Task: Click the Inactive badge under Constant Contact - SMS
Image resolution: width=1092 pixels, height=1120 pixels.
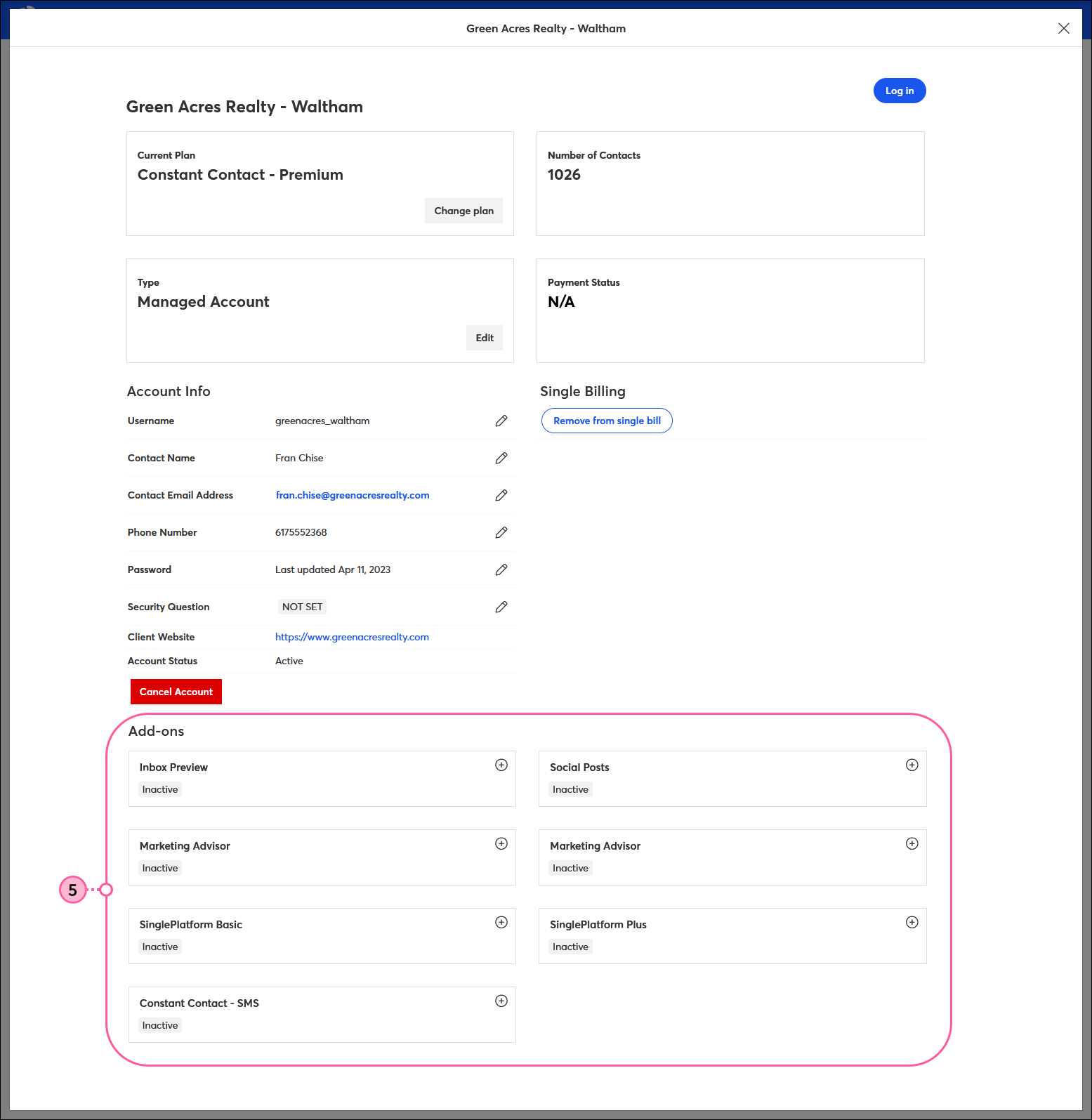Action: pyautogui.click(x=160, y=1025)
